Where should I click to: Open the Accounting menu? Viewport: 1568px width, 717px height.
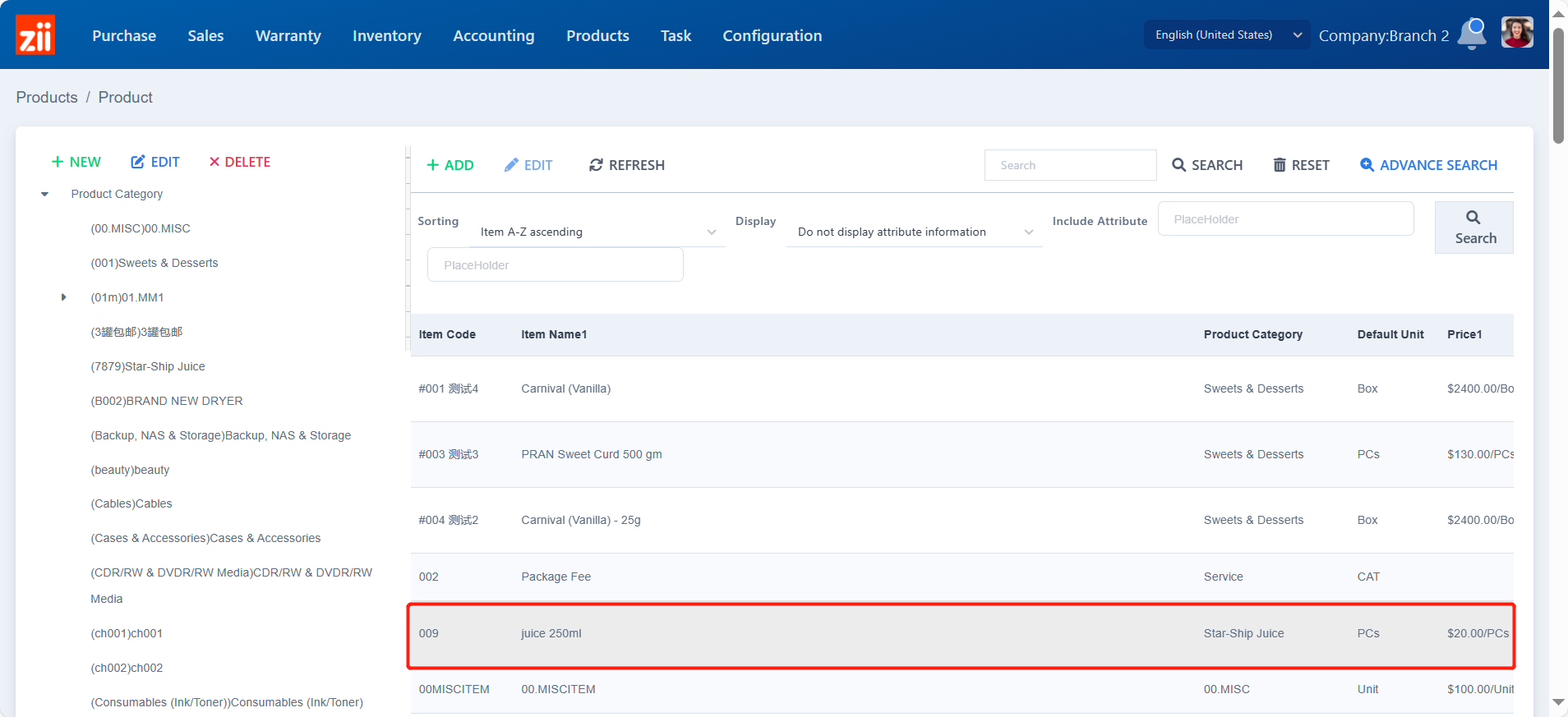(493, 35)
